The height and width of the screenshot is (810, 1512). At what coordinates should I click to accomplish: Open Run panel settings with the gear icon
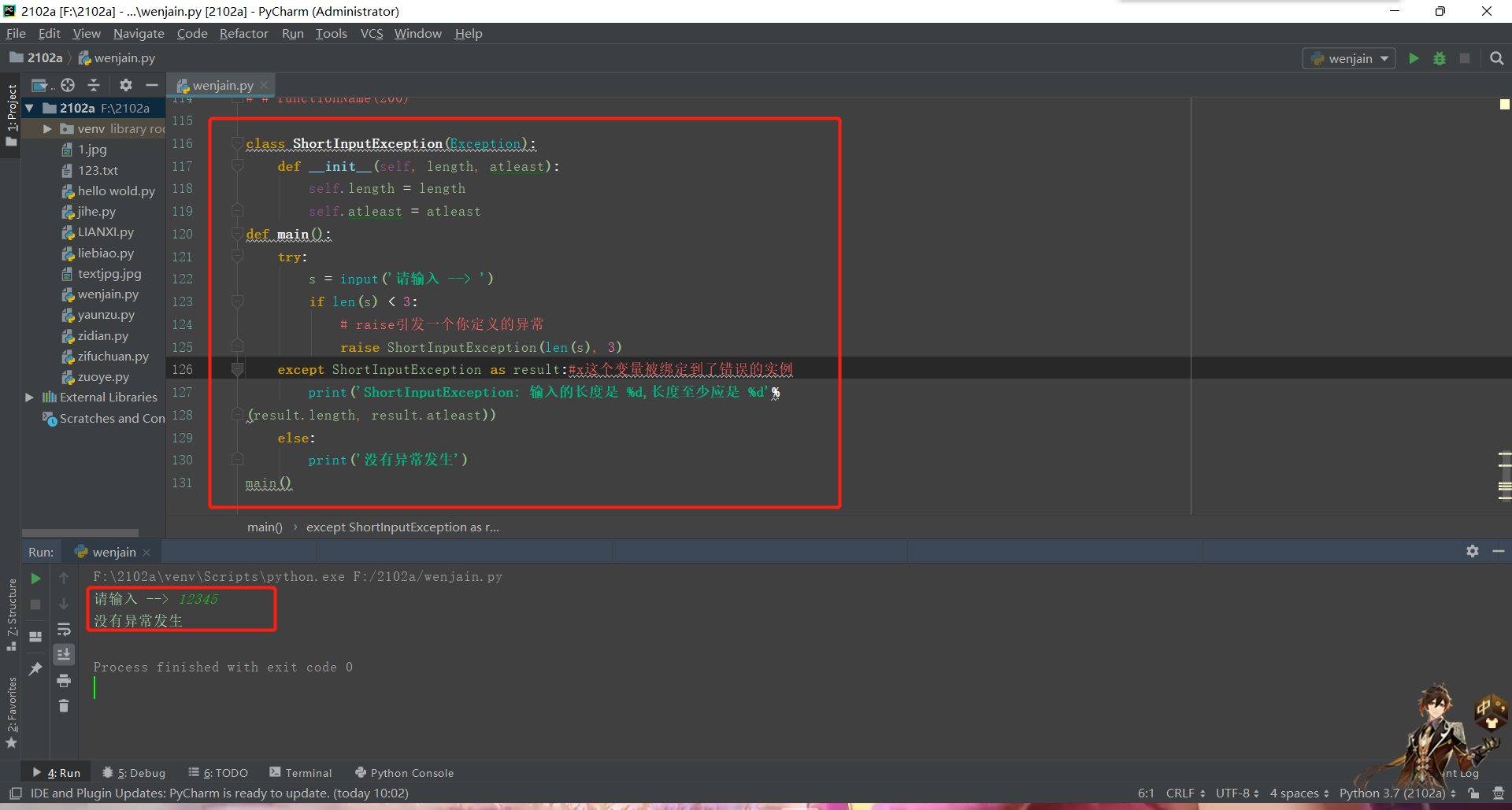(x=1472, y=551)
